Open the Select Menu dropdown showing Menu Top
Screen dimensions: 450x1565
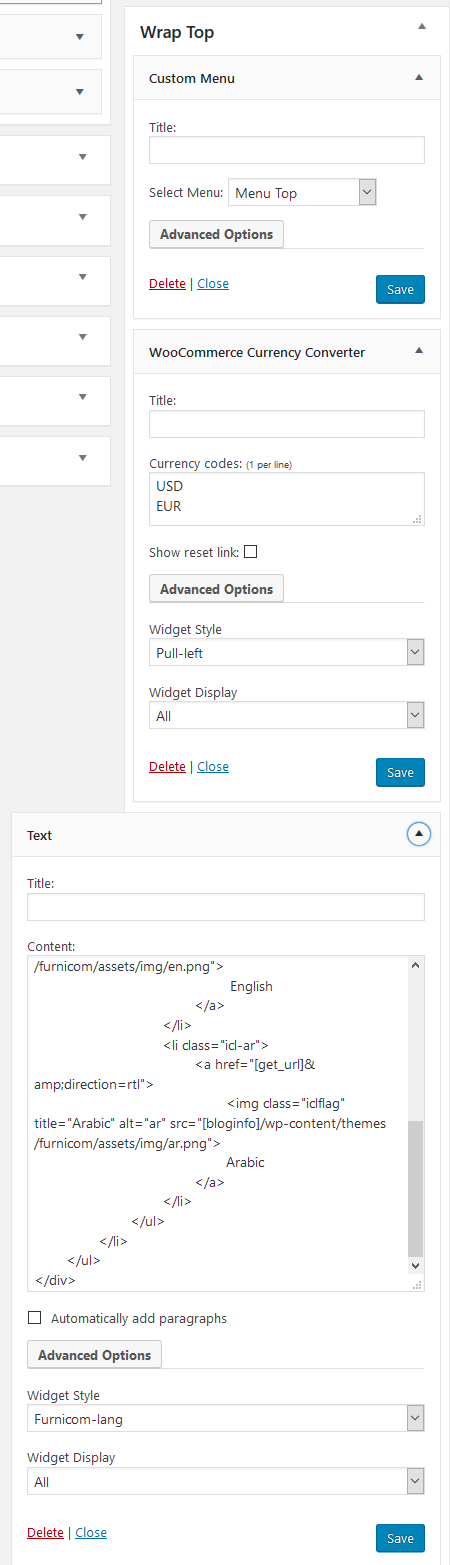(x=302, y=193)
